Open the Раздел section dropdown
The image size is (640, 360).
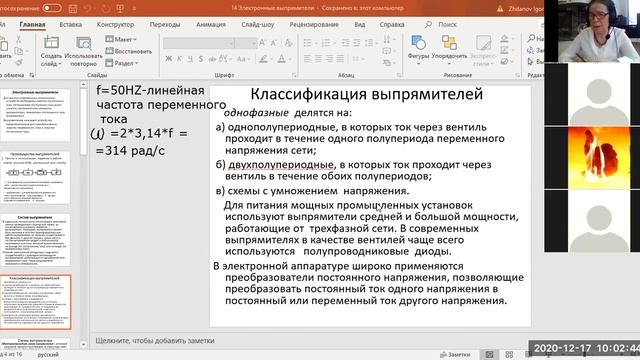(122, 63)
